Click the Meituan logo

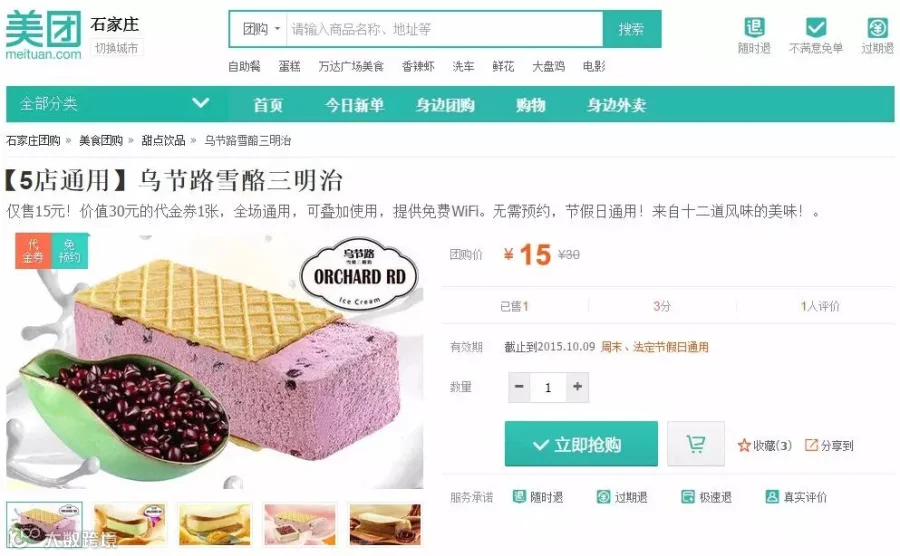(x=44, y=35)
